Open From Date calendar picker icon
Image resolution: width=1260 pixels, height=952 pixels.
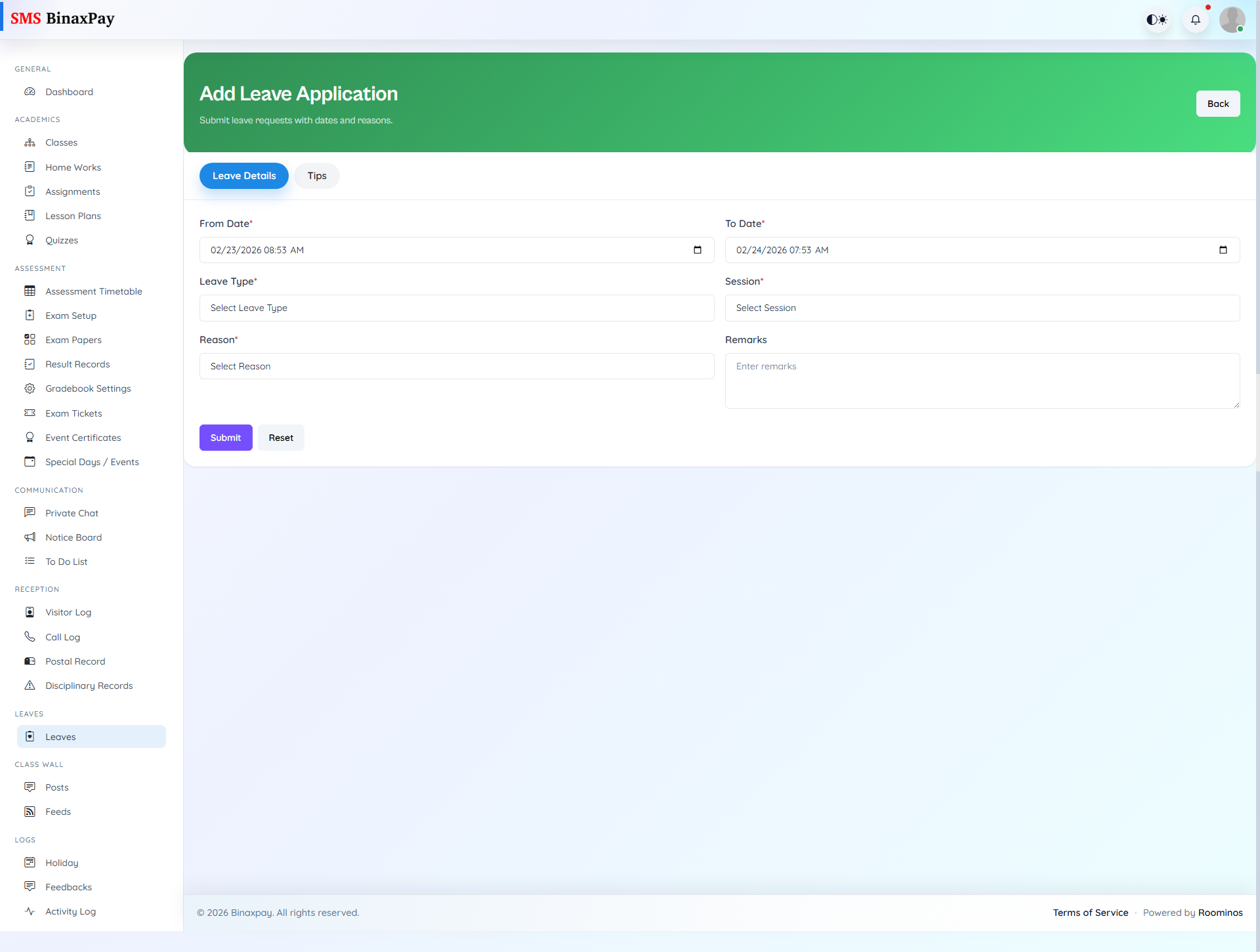coord(698,250)
